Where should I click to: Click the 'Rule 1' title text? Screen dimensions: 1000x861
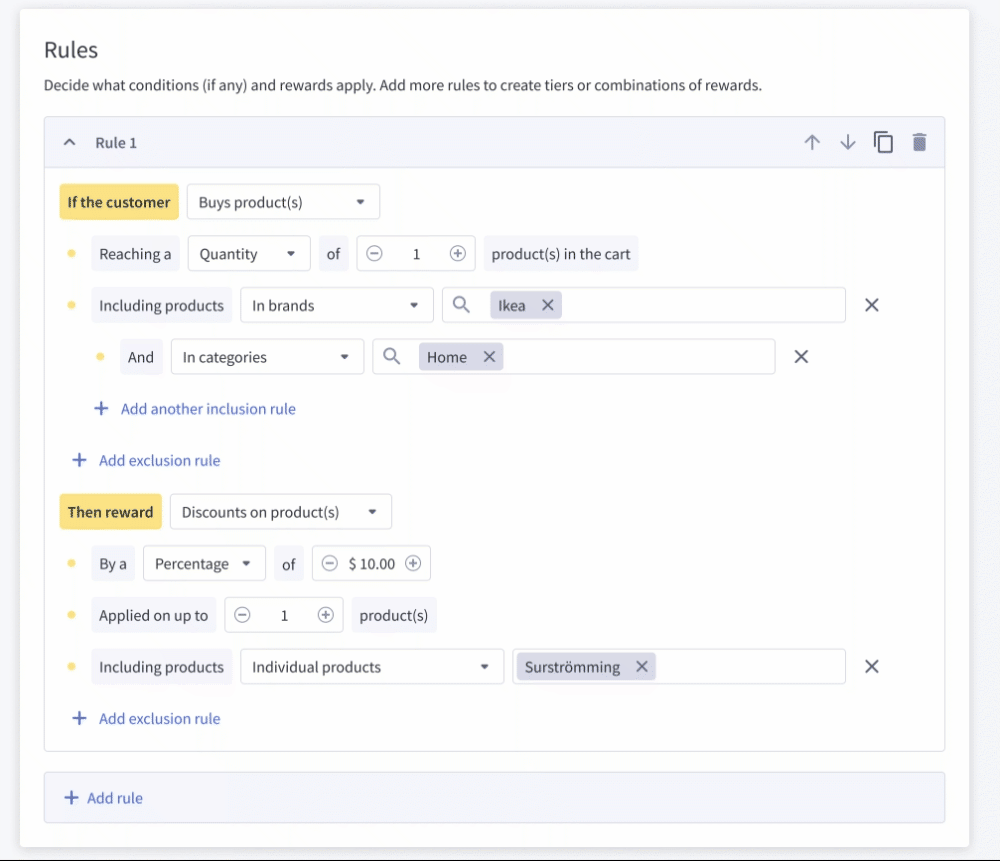point(116,143)
